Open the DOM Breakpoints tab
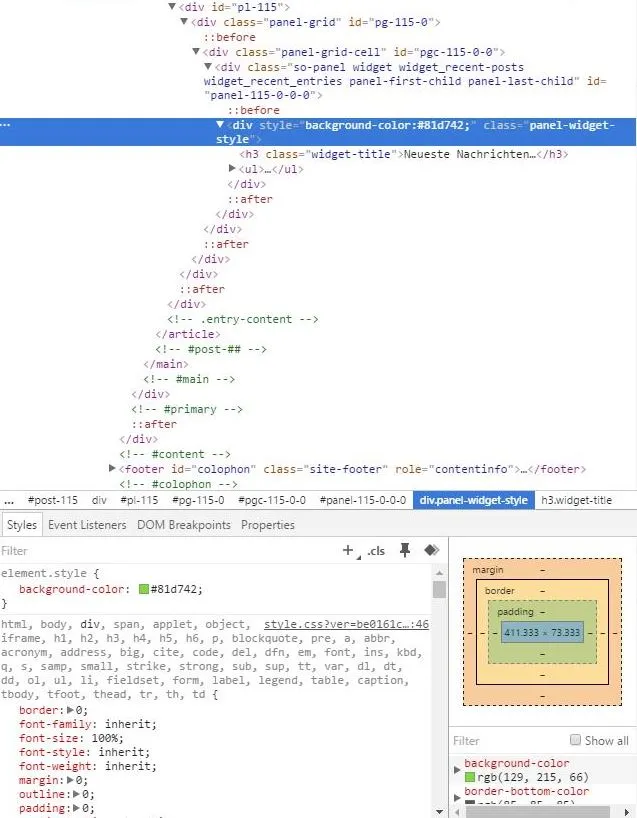 (x=184, y=525)
